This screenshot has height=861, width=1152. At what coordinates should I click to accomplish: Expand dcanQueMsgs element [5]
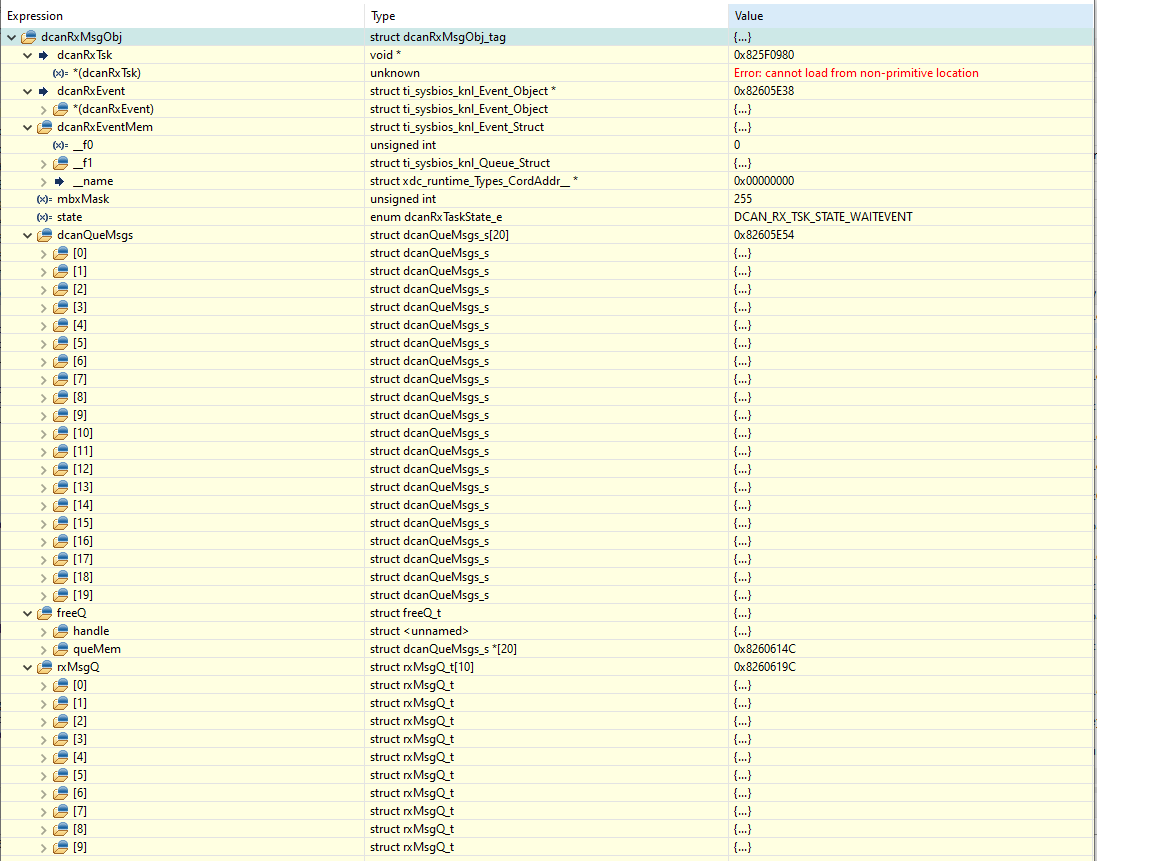(x=43, y=344)
